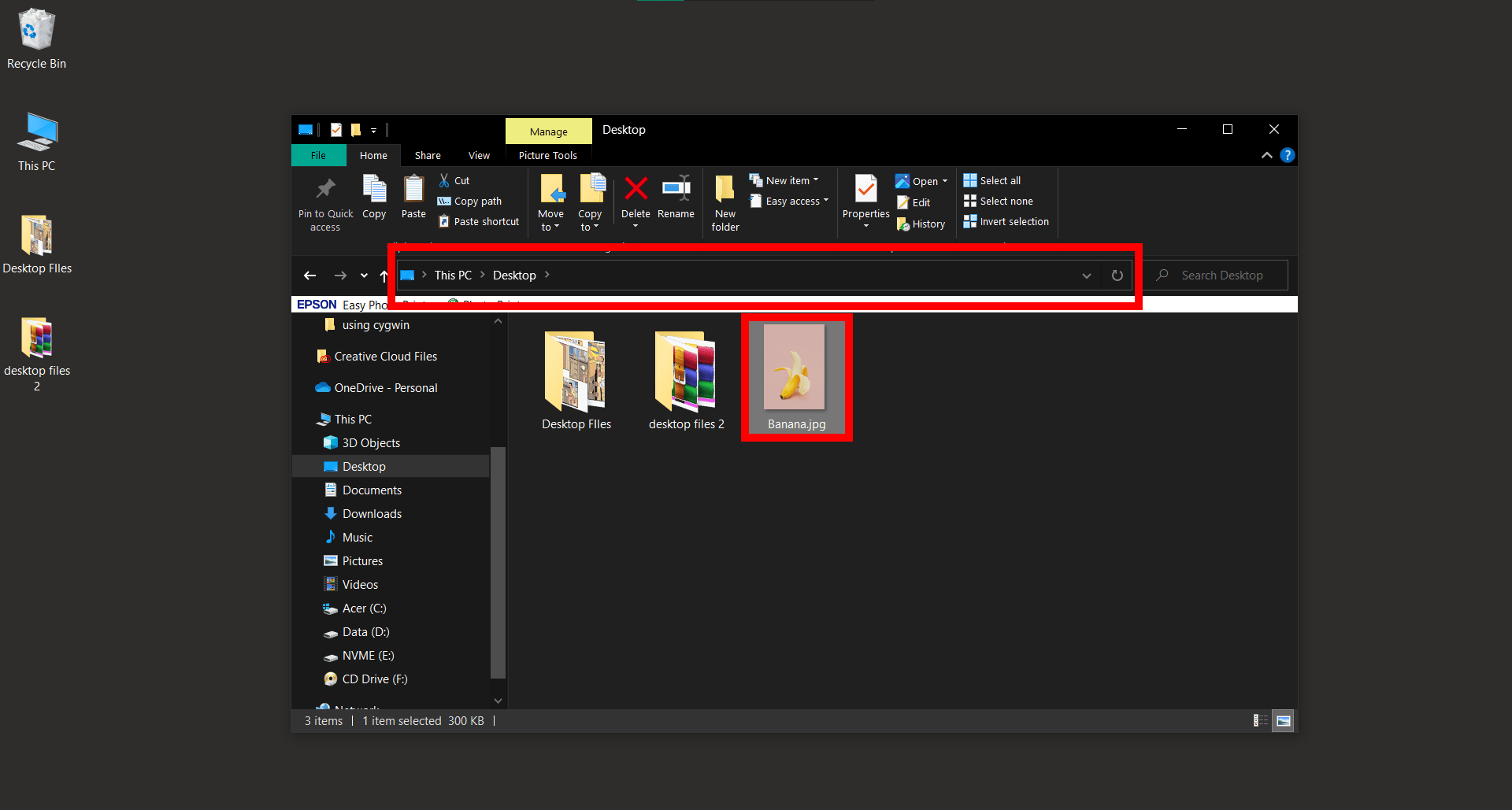Image resolution: width=1512 pixels, height=810 pixels.
Task: Open the Picture Tools tab
Action: click(x=547, y=155)
